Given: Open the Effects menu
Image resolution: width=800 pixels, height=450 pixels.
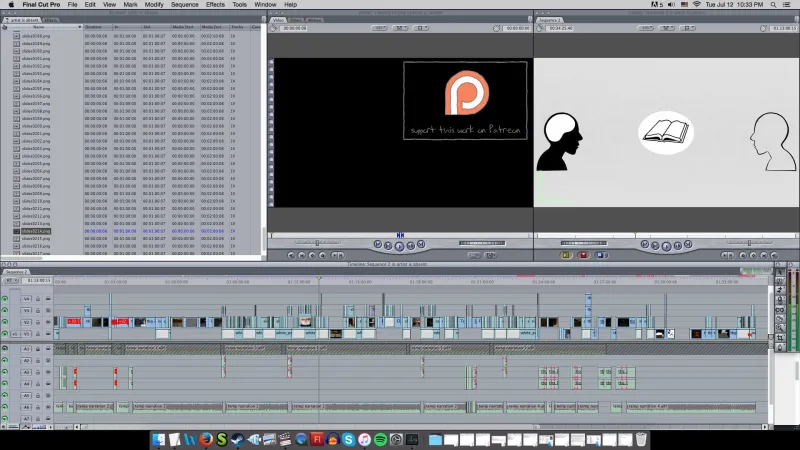Looking at the screenshot, I should (x=215, y=5).
